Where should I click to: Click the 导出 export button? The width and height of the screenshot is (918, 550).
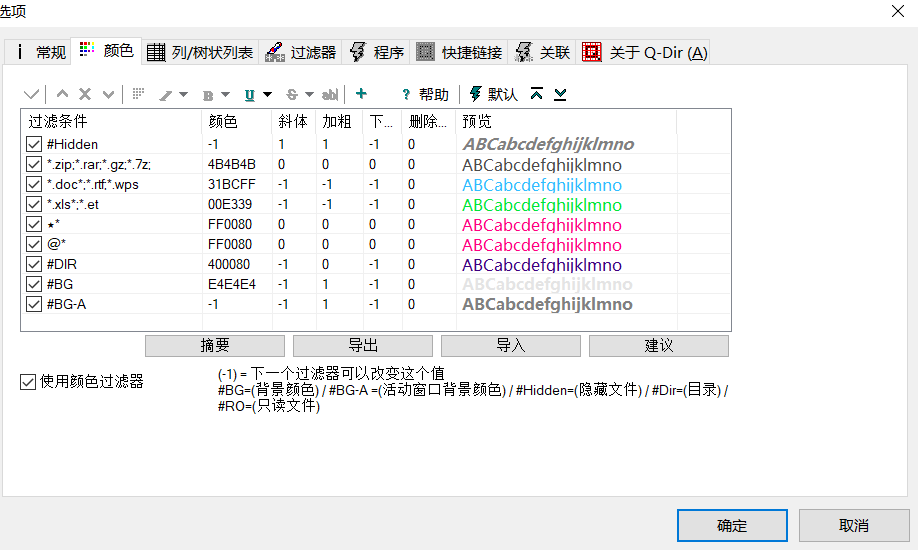click(x=363, y=346)
